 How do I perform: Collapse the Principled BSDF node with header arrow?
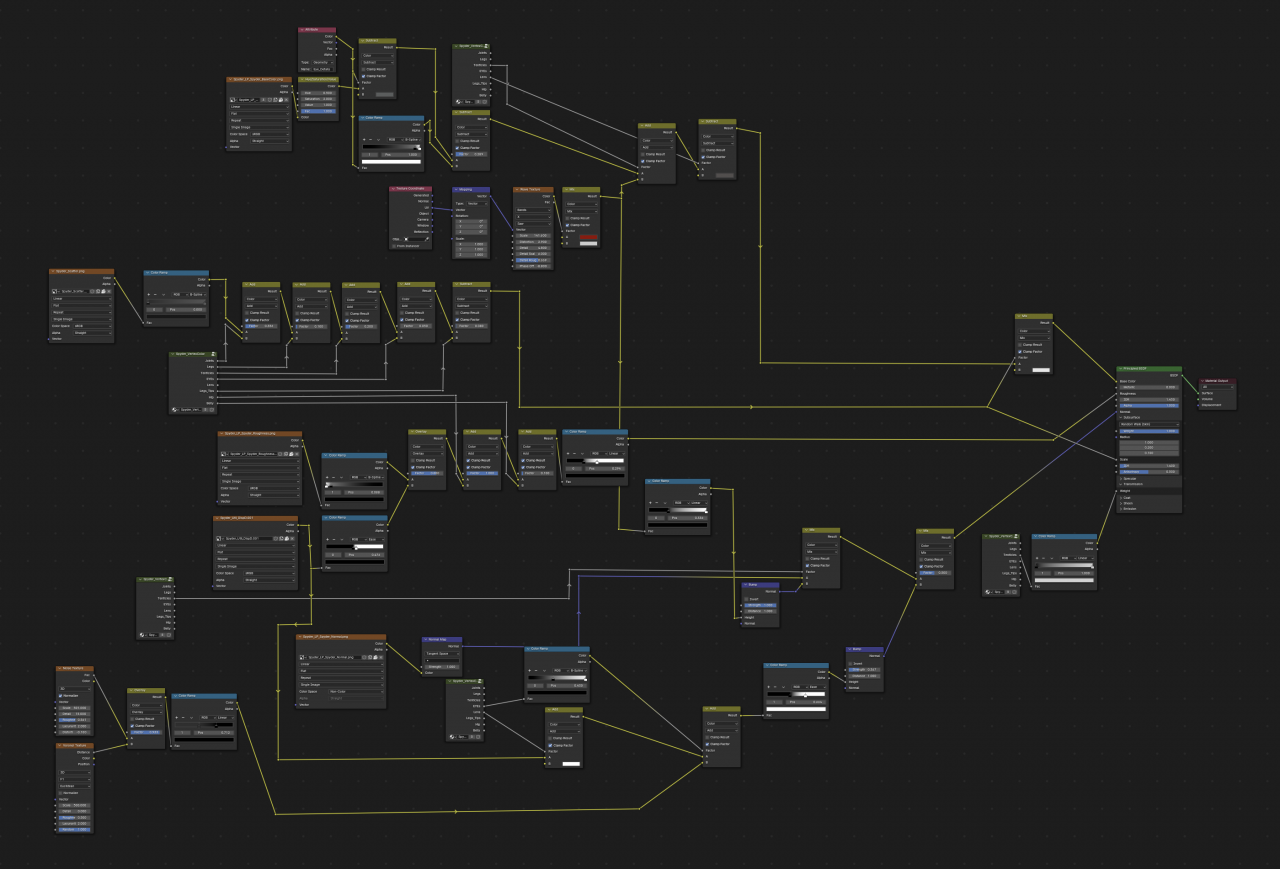coord(1121,369)
